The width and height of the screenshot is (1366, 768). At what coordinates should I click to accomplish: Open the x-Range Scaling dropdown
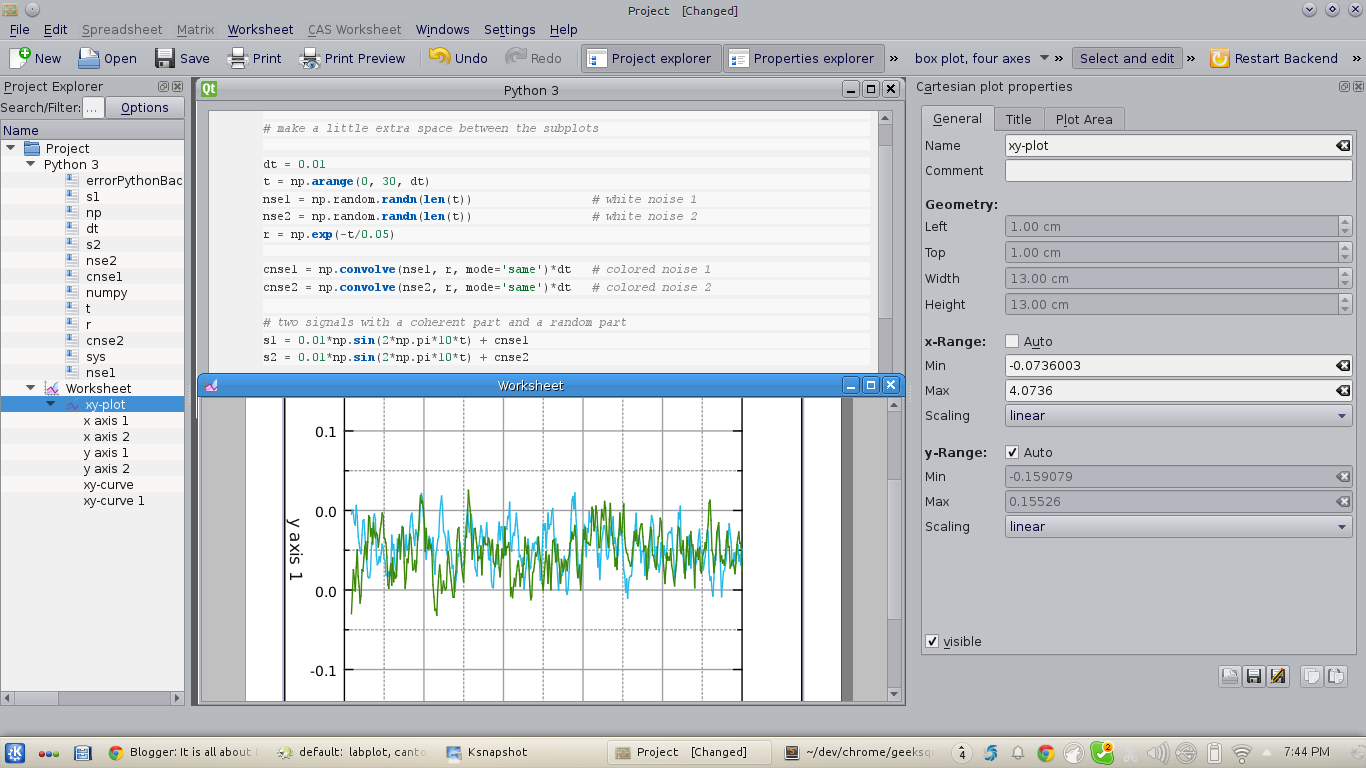[x=1178, y=415]
